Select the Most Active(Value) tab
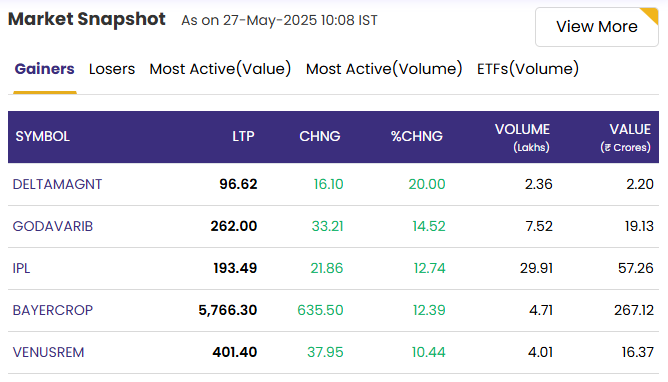Image resolution: width=668 pixels, height=382 pixels. coord(220,69)
